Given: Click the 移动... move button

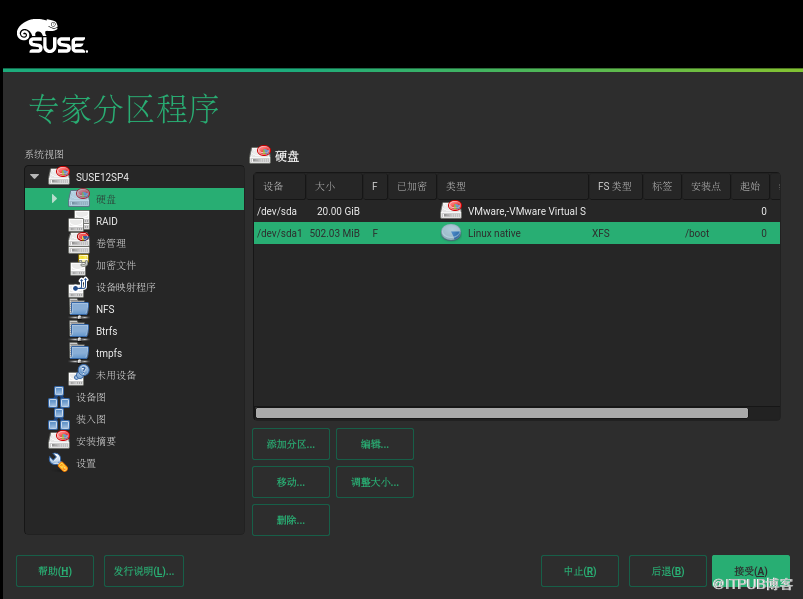Looking at the screenshot, I should tap(291, 482).
